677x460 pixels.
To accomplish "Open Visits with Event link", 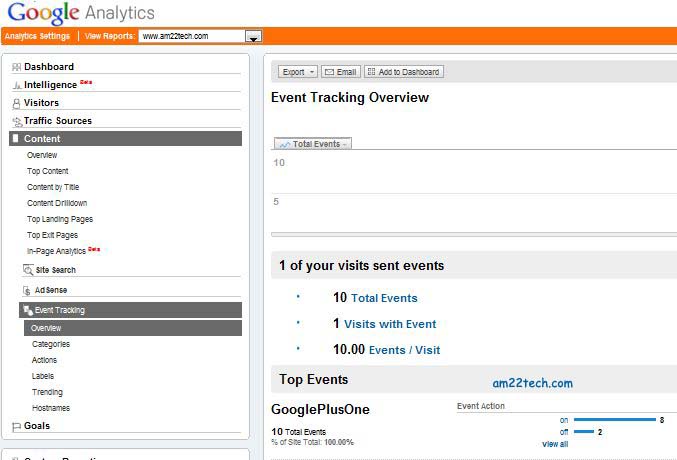I will (390, 324).
